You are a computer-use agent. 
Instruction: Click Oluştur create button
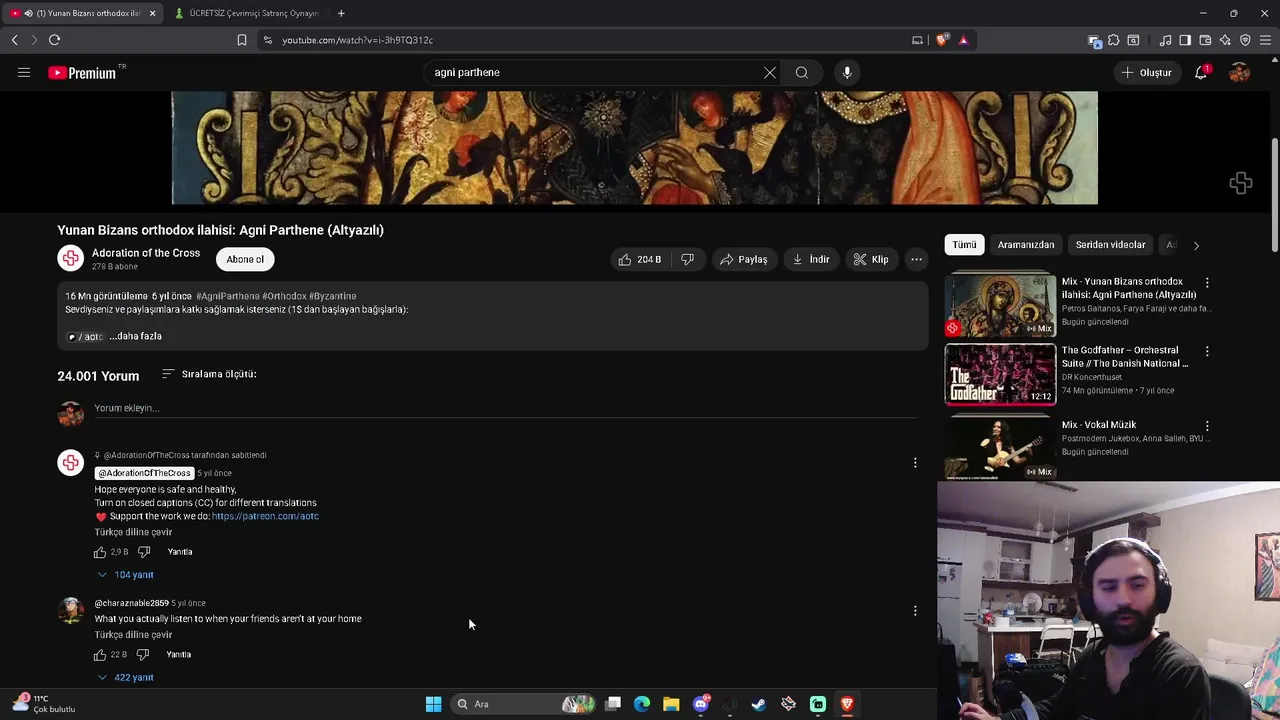(1146, 72)
